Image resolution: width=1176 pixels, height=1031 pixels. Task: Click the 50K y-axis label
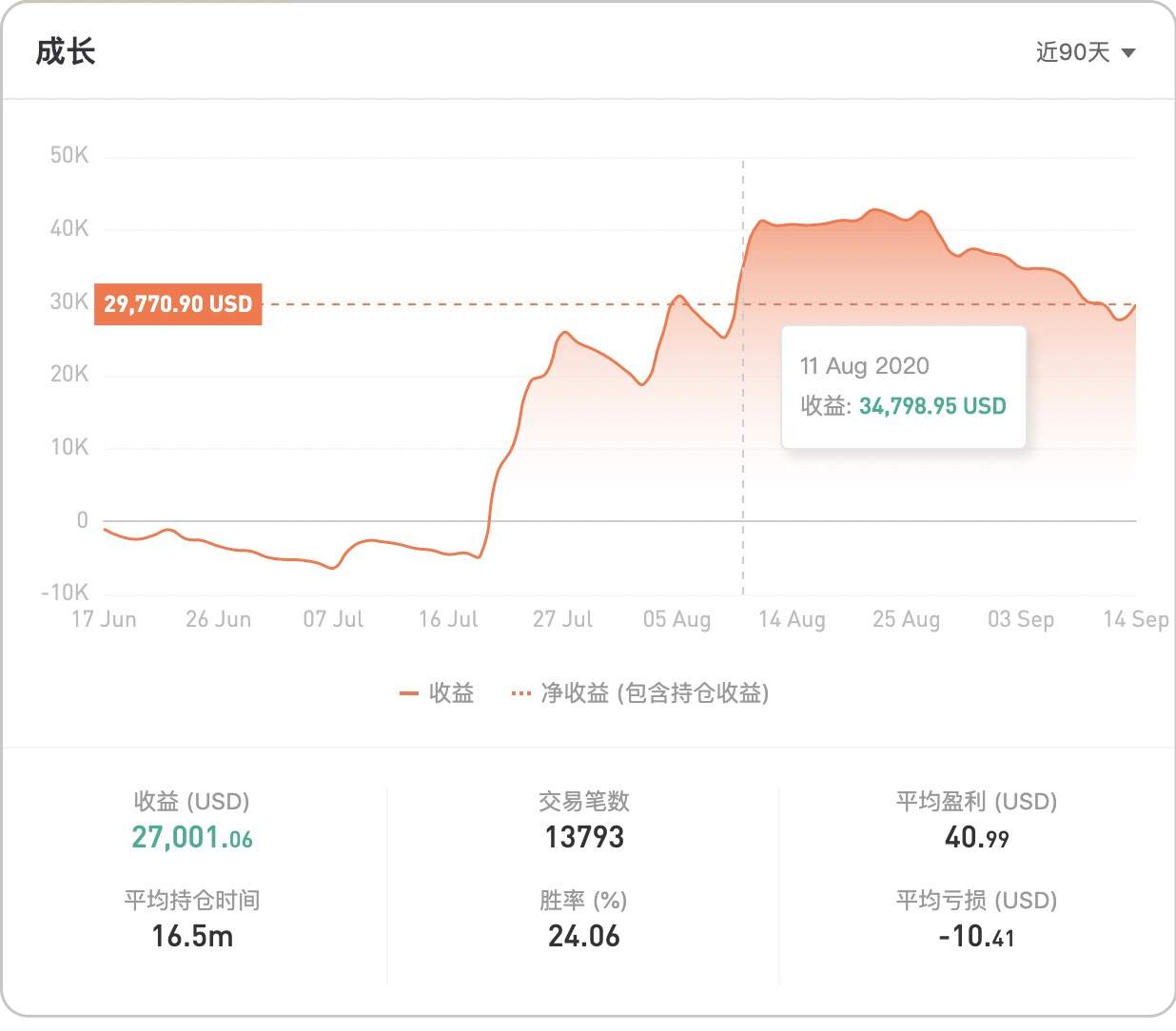point(69,155)
